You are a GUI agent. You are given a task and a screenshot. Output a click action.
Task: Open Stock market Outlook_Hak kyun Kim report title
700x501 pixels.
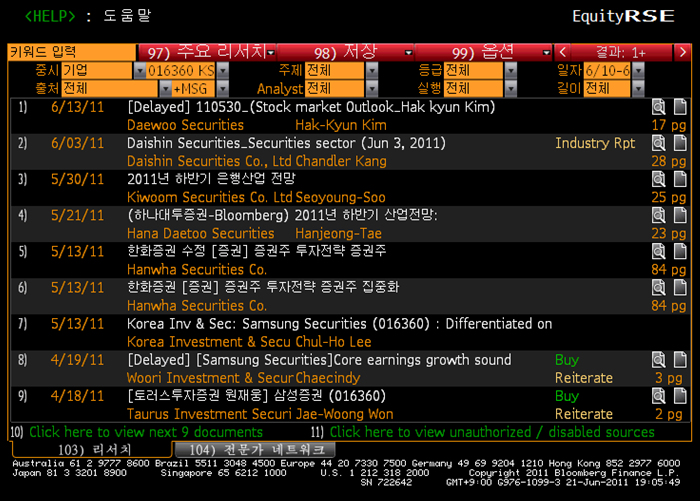click(x=311, y=107)
